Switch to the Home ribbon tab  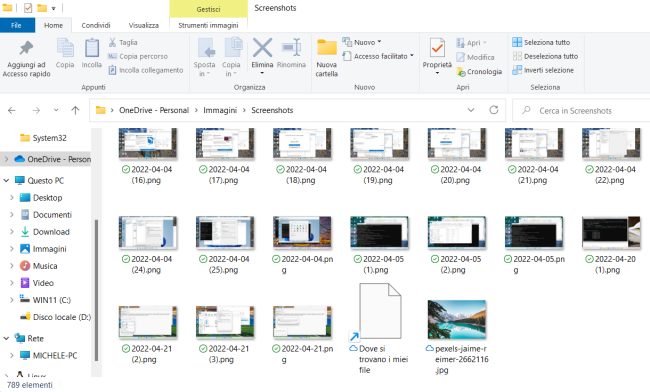click(53, 25)
